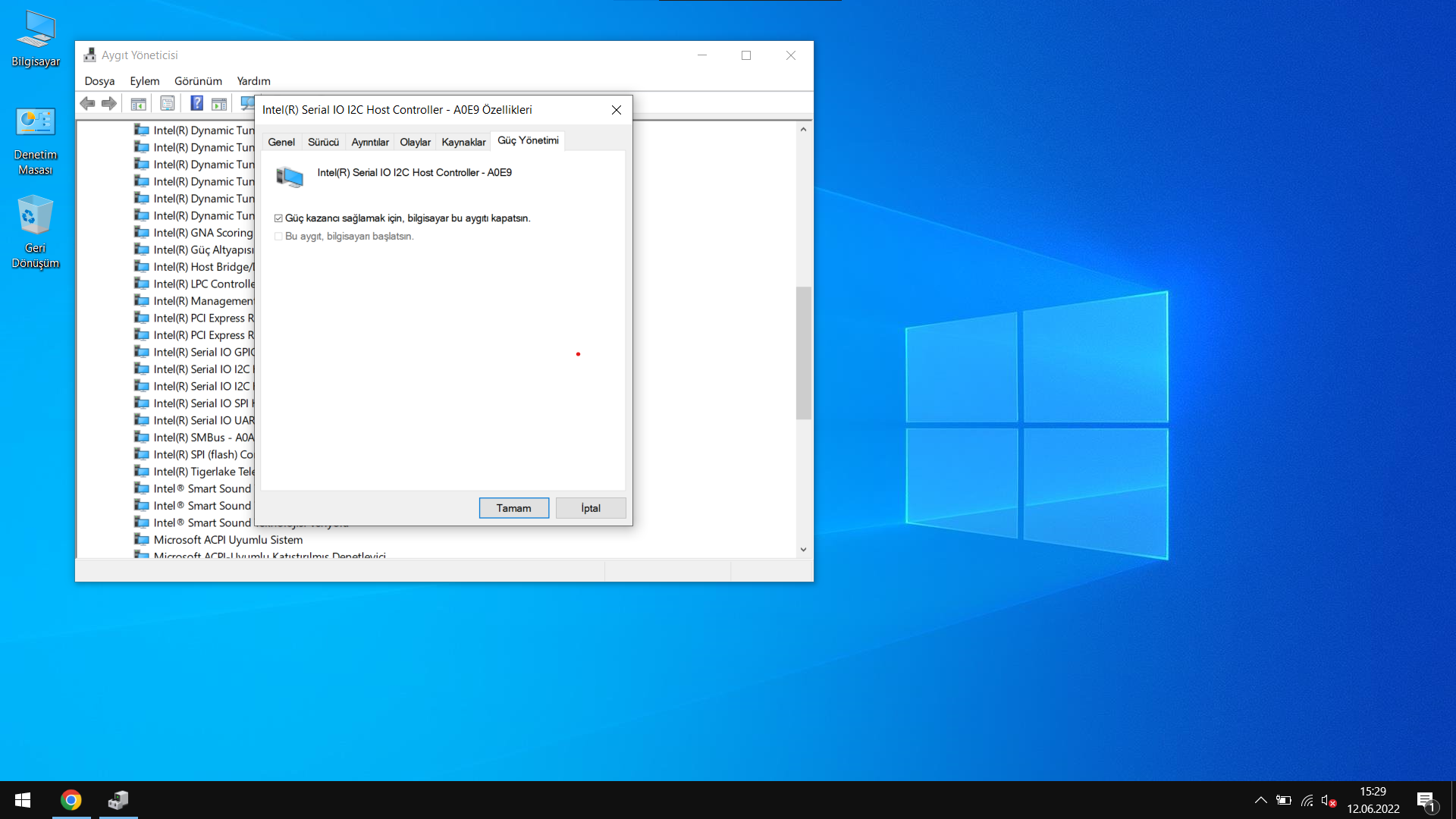Expand hidden system tray icons chevron

tap(1260, 800)
